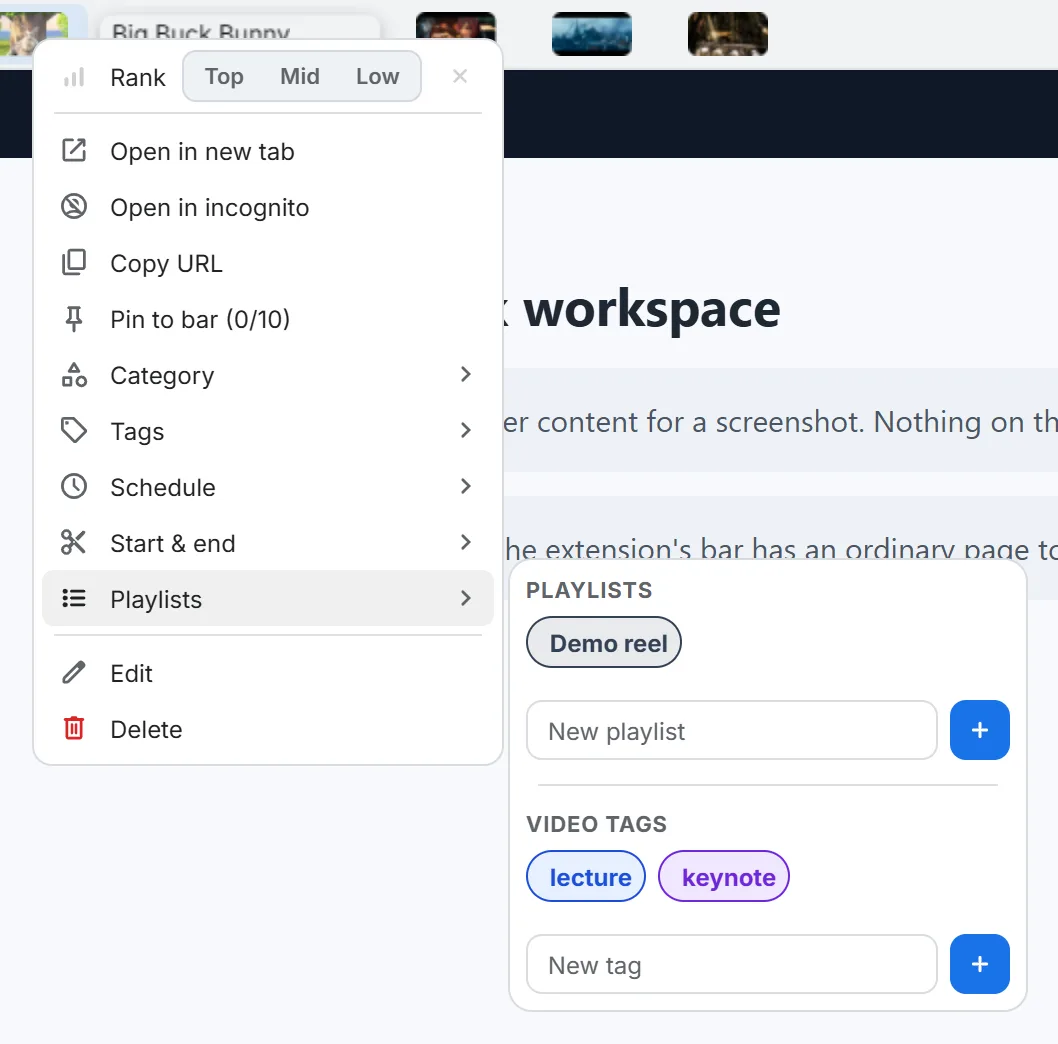This screenshot has width=1058, height=1044.
Task: Click the Open in new tab icon
Action: [x=74, y=150]
